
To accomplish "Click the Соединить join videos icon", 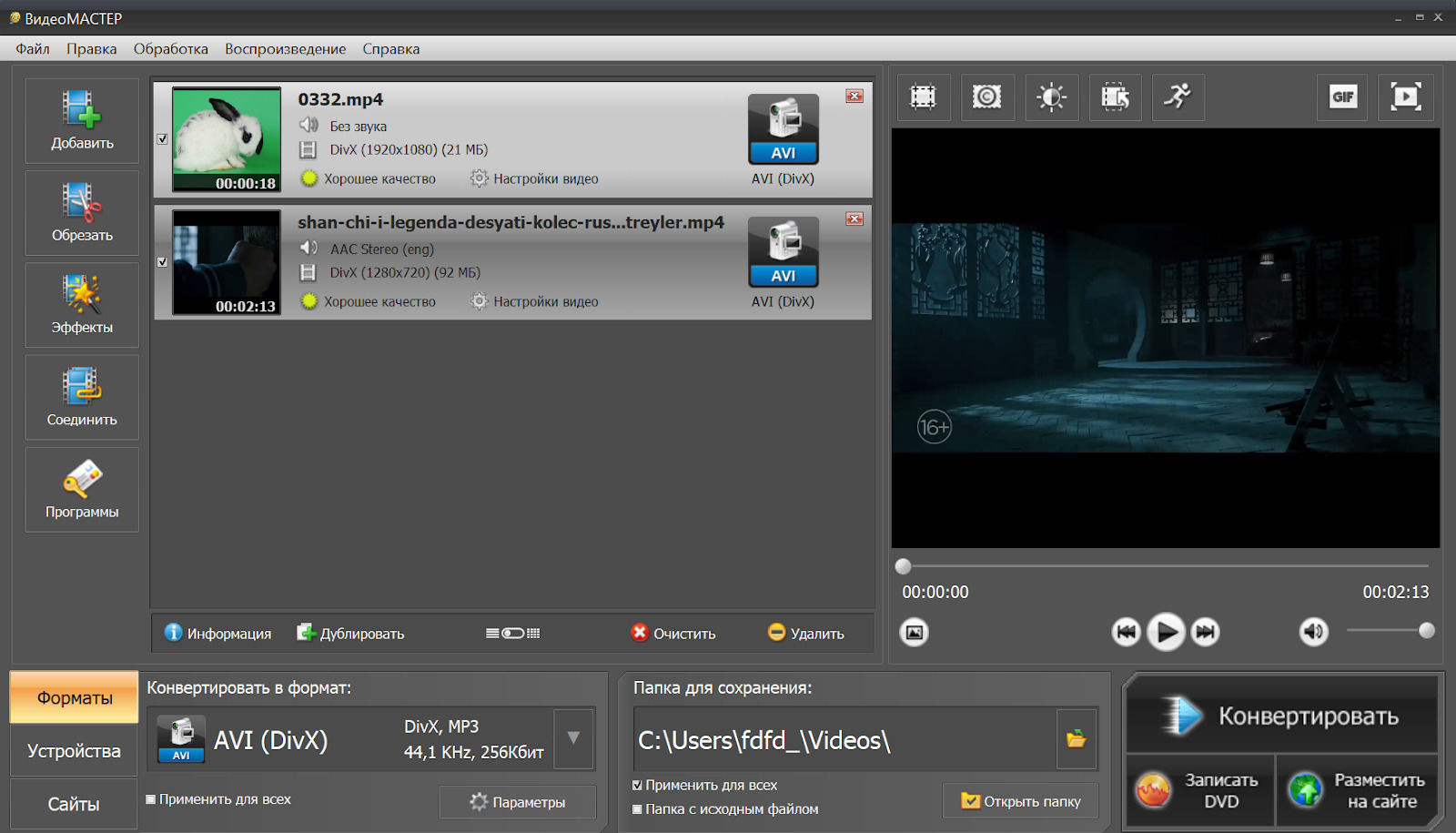I will 82,397.
